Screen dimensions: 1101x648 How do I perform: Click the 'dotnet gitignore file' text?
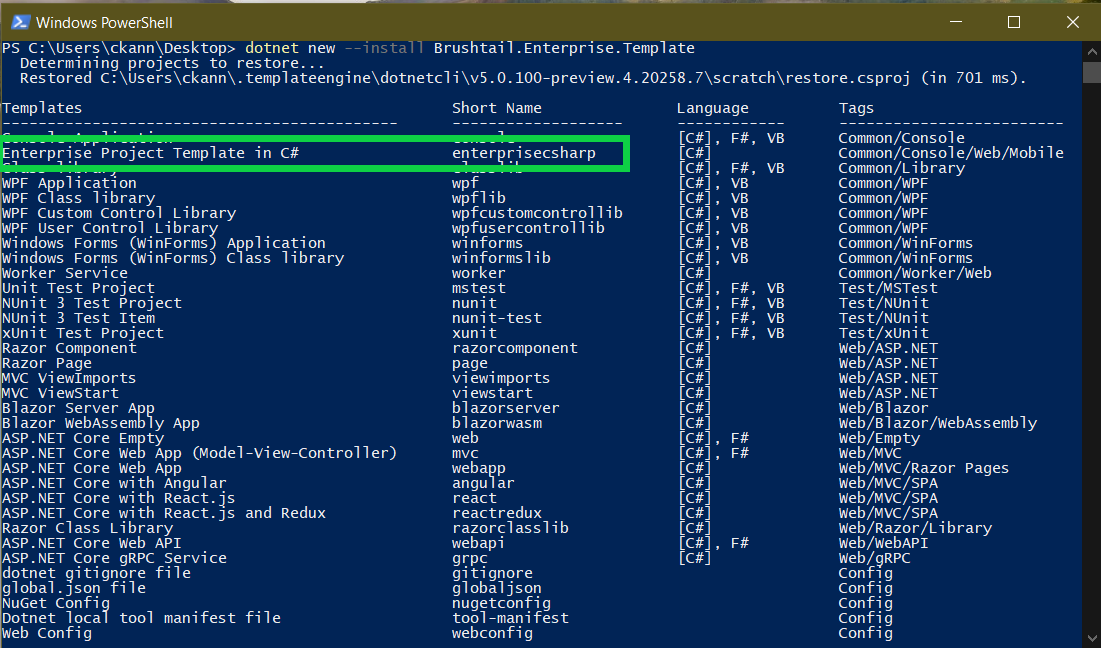[x=96, y=574]
